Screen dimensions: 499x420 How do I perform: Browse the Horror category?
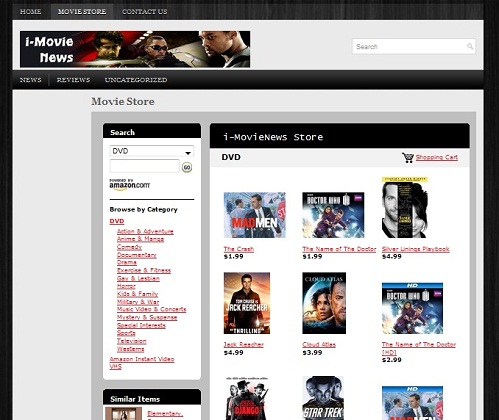click(x=126, y=286)
